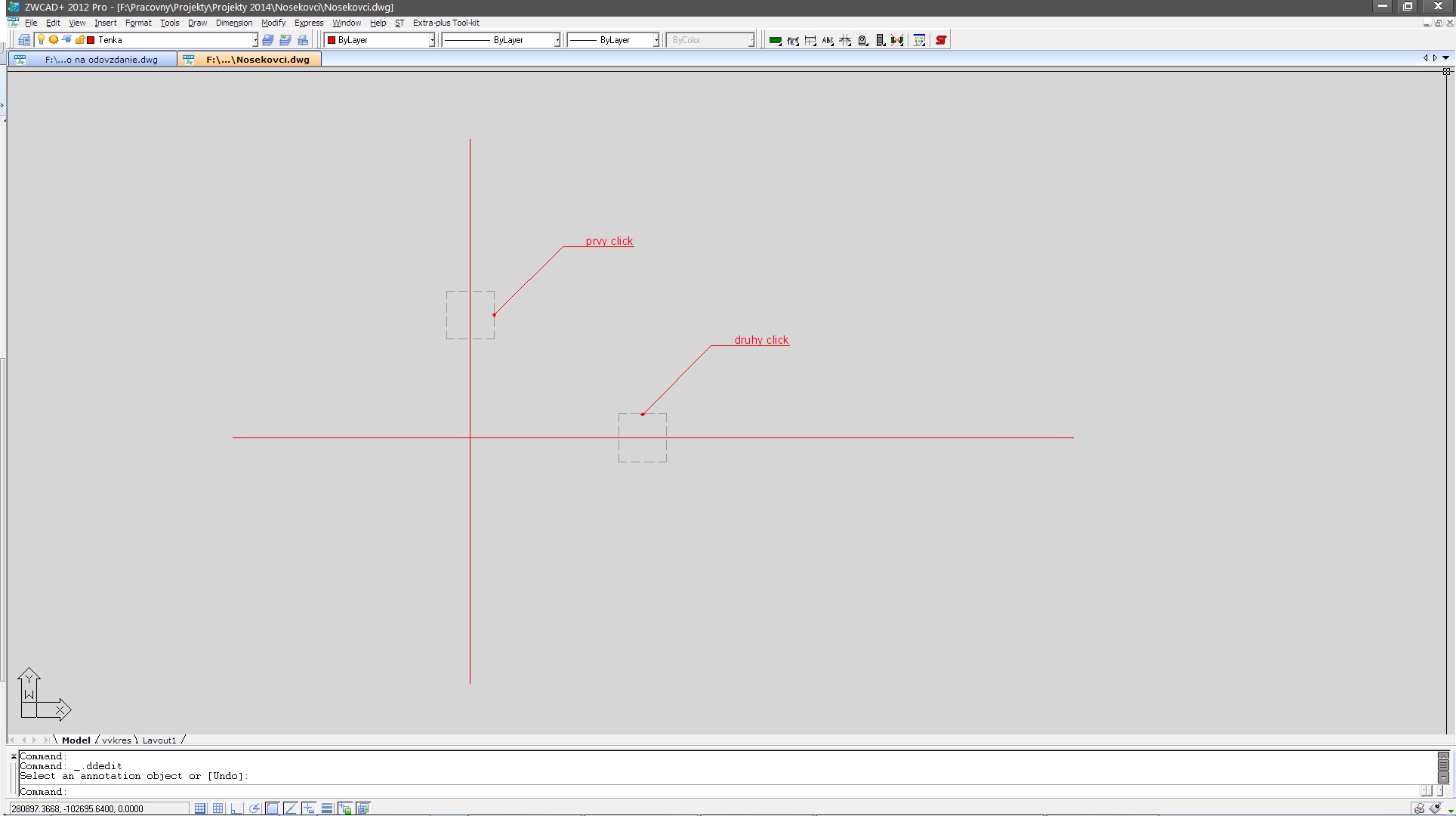
Task: Switch to the vykres layout tab
Action: 116,740
